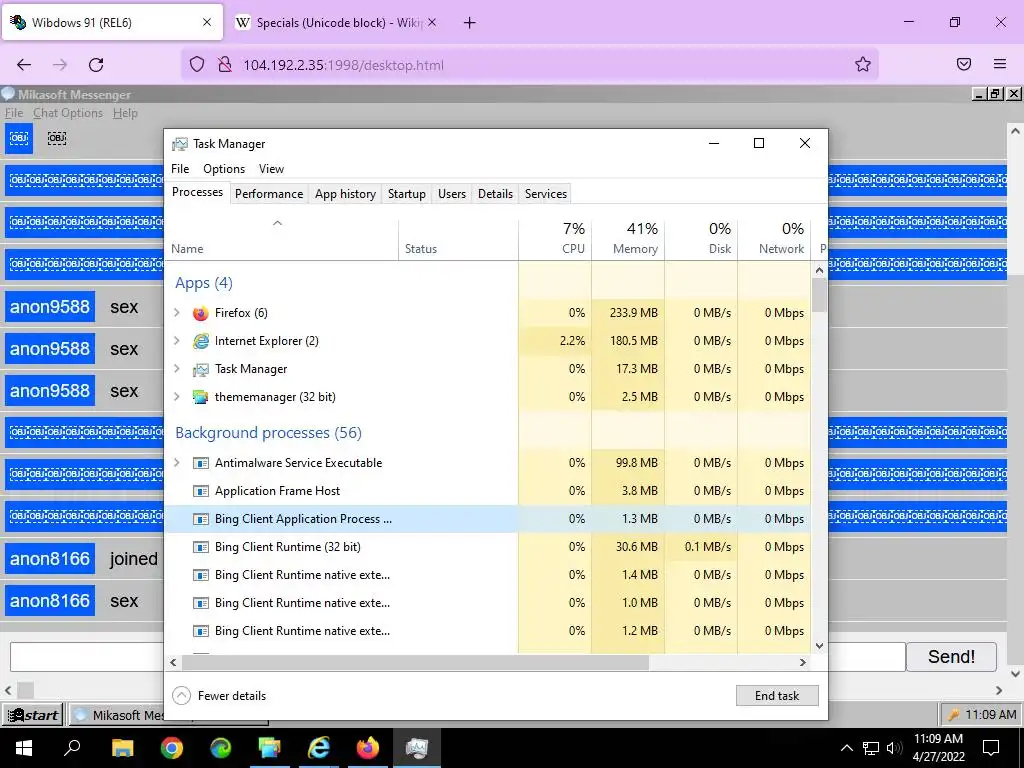Reload the page in Firefox
Viewport: 1024px width, 768px height.
(96, 65)
